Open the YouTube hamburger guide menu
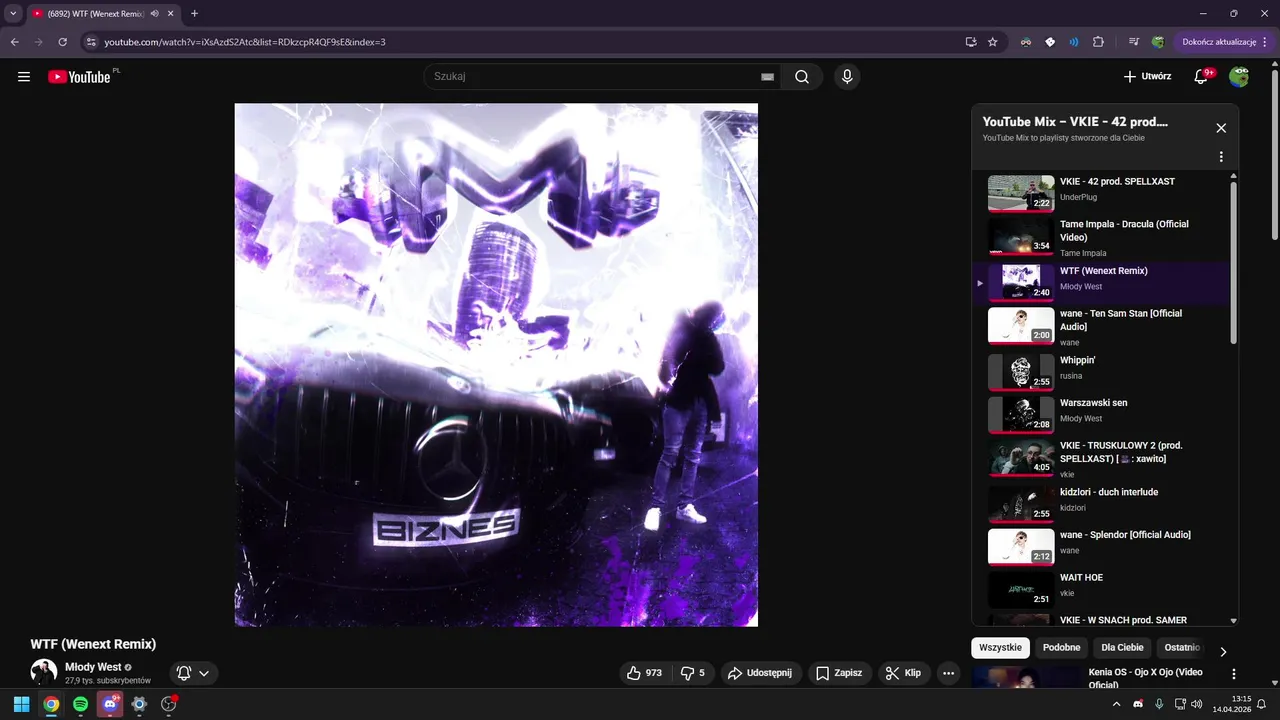Image resolution: width=1280 pixels, height=720 pixels. pyautogui.click(x=24, y=77)
